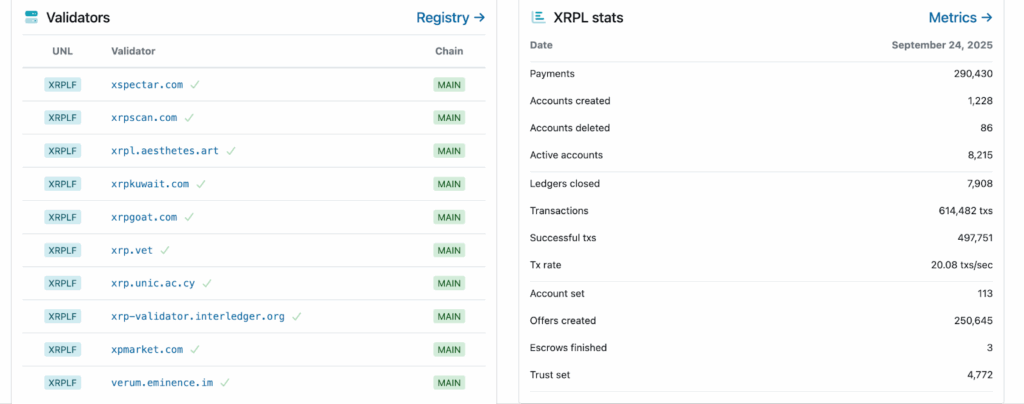
Task: Click the checkmark after xrpl.aesthetes.art
Action: (231, 151)
